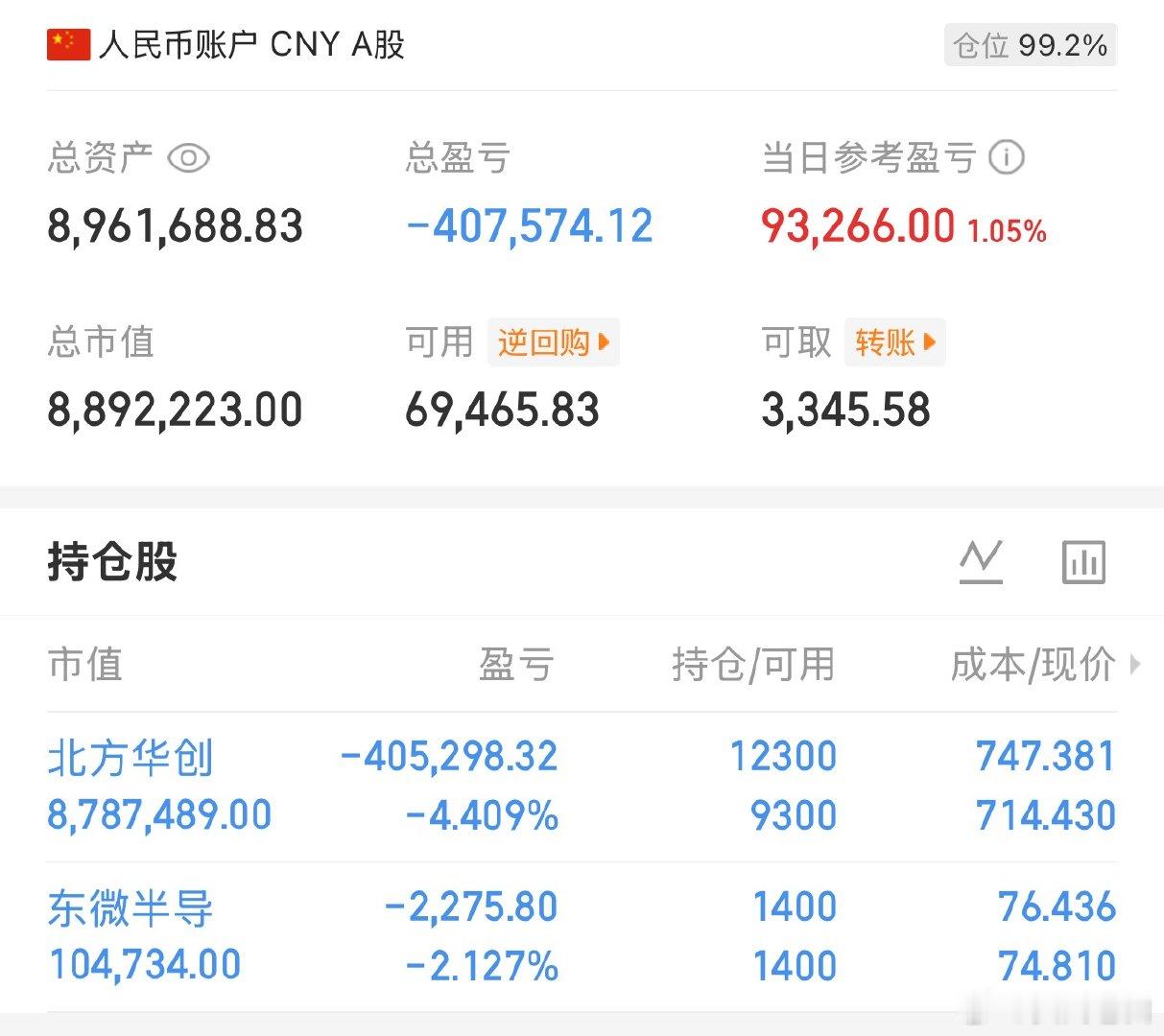Image resolution: width=1164 pixels, height=1036 pixels.
Task: Select daily percentage 1.05%
Action: (1007, 231)
